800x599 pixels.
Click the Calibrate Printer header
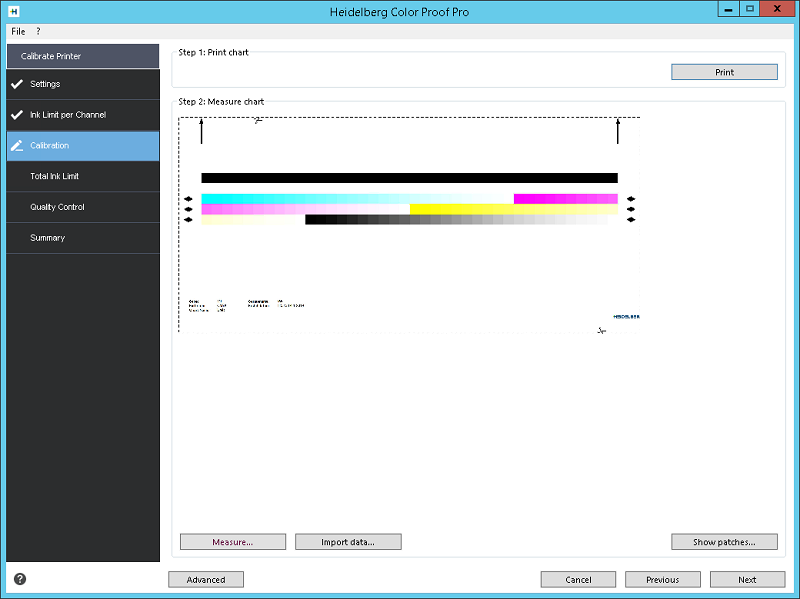(x=83, y=56)
